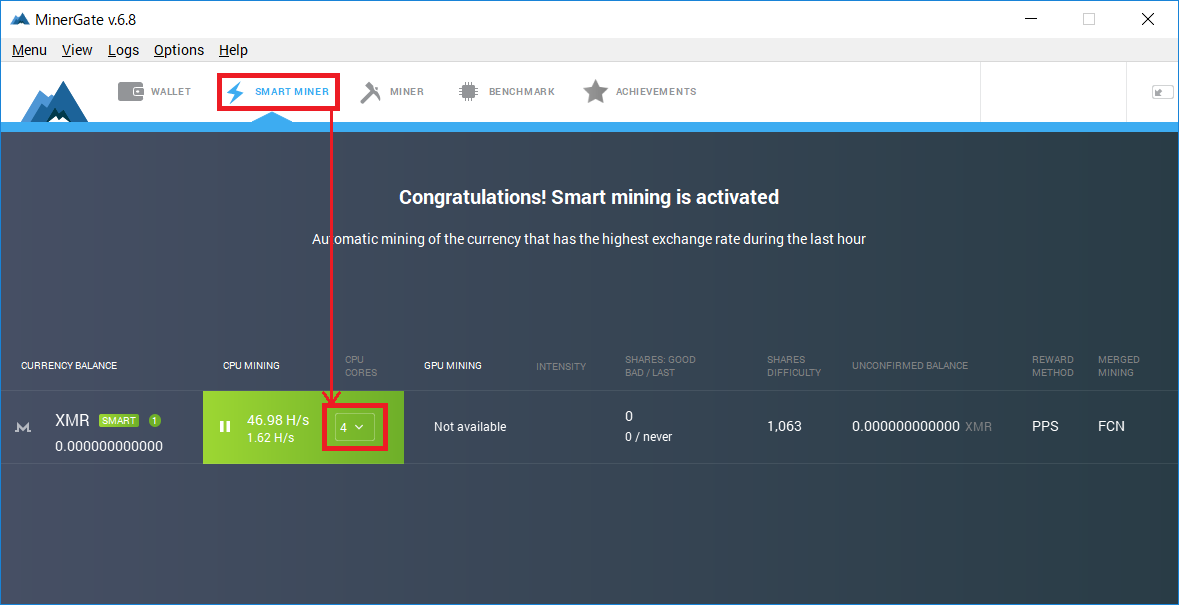
Task: Open the CPU cores dropdown showing 4
Action: 355,427
